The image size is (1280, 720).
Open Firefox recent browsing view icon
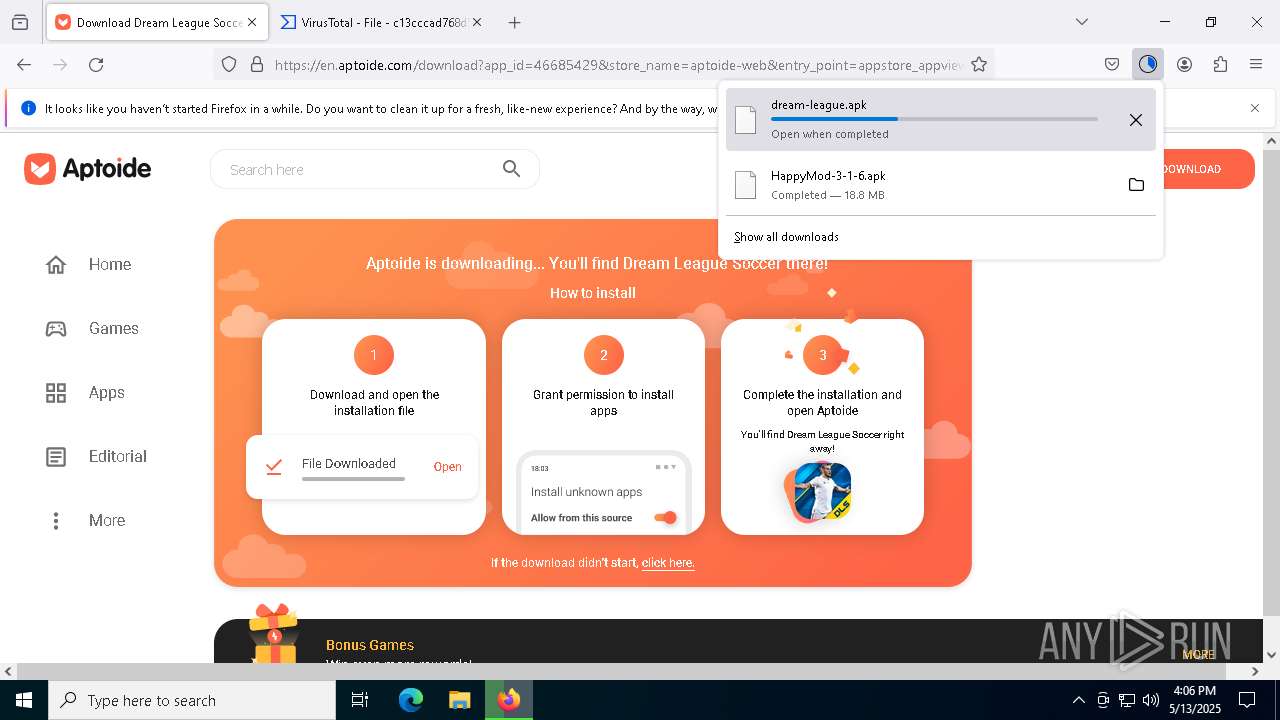point(20,22)
